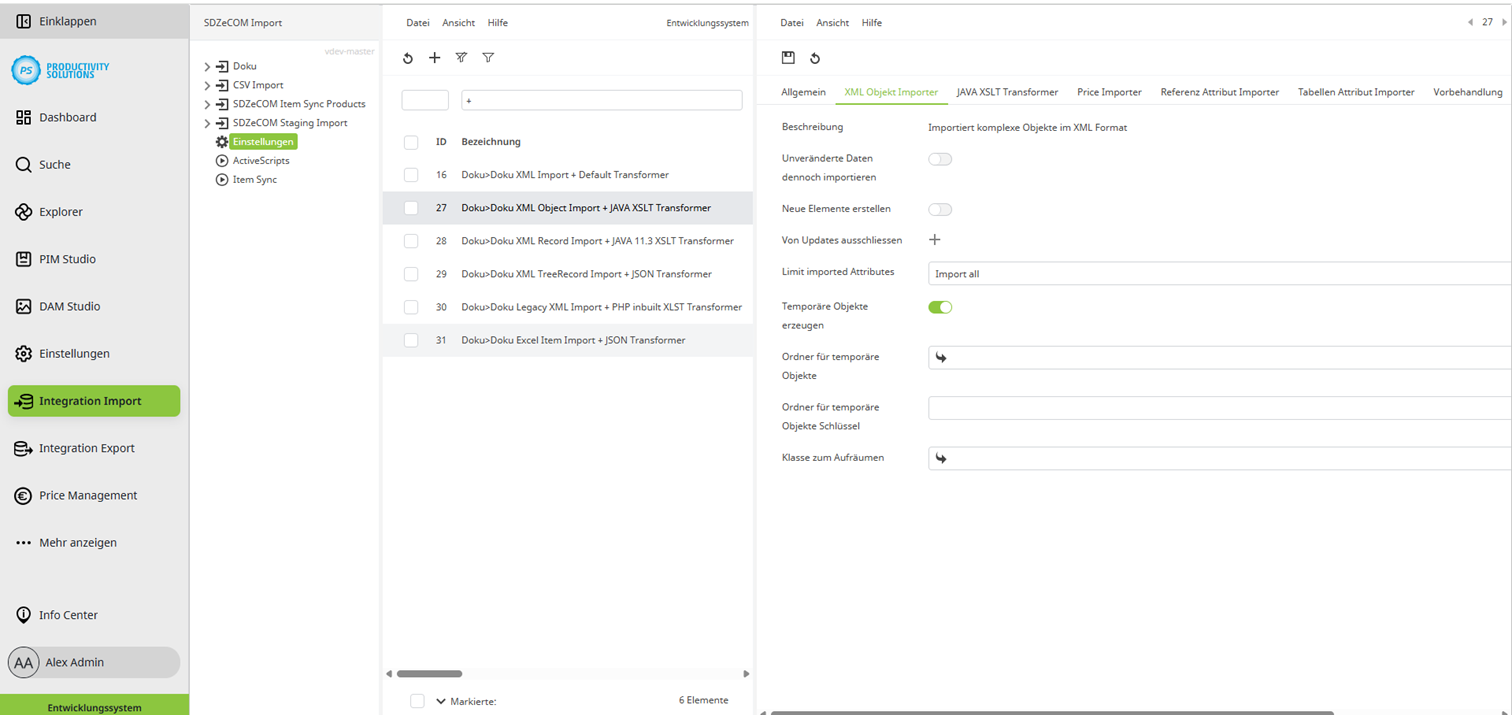Click the refresh icon above the import list
The image size is (1512, 715).
[x=407, y=58]
